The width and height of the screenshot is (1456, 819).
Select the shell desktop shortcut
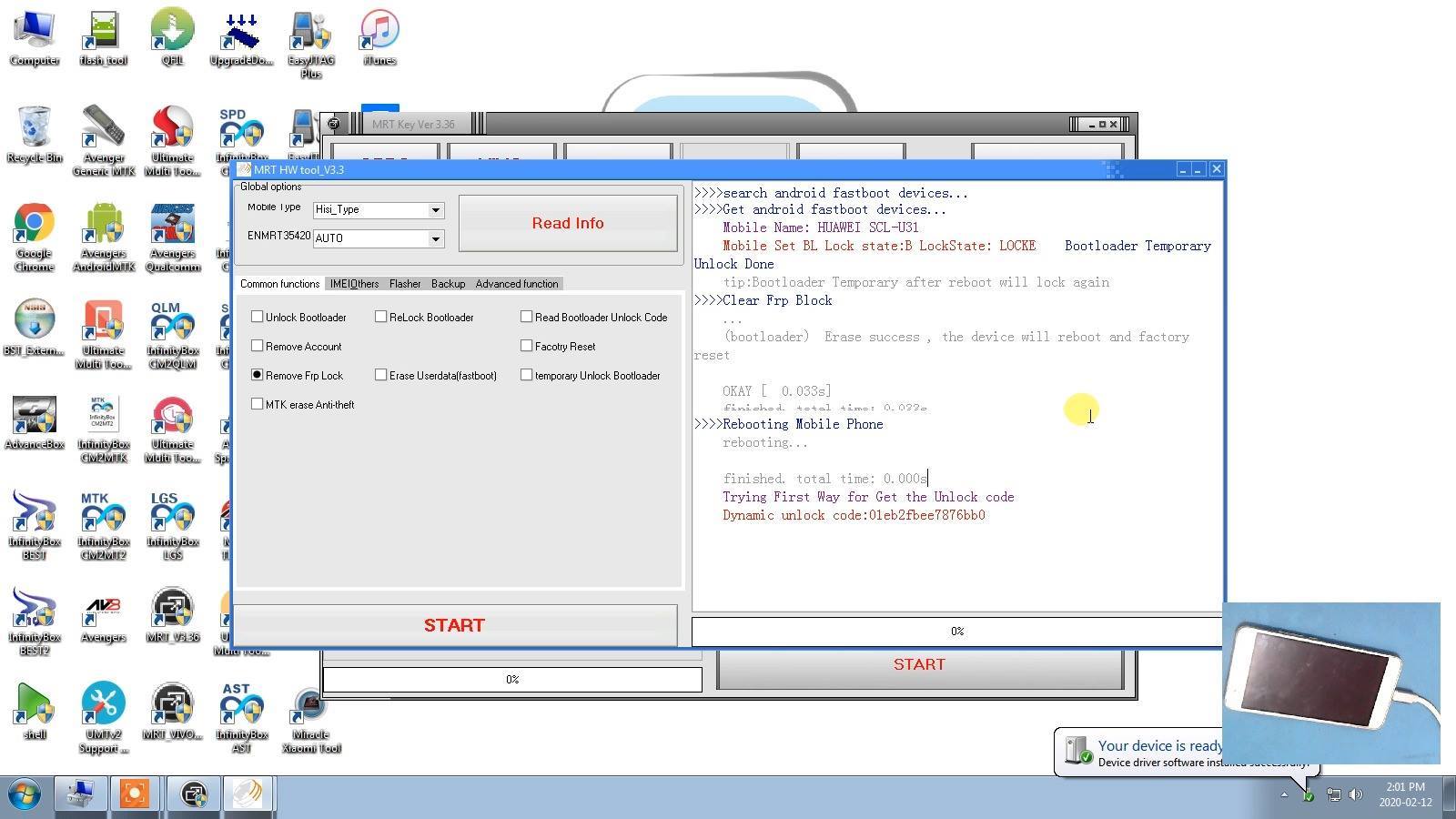(35, 712)
